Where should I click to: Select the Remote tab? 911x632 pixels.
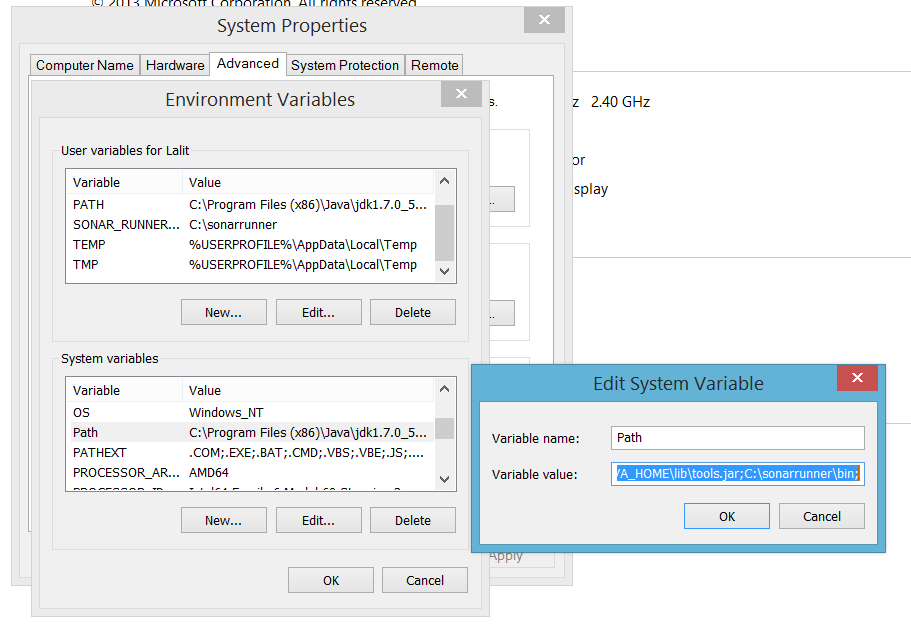click(434, 64)
